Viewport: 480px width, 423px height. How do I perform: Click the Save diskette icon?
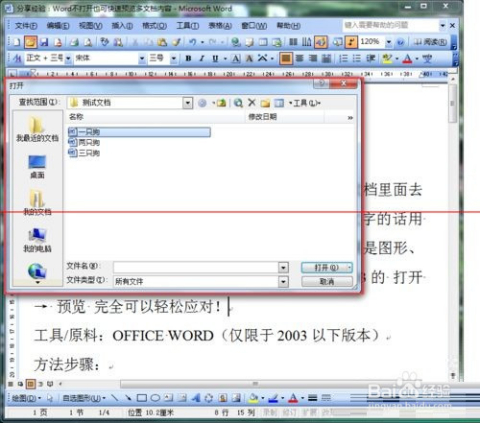click(44, 42)
